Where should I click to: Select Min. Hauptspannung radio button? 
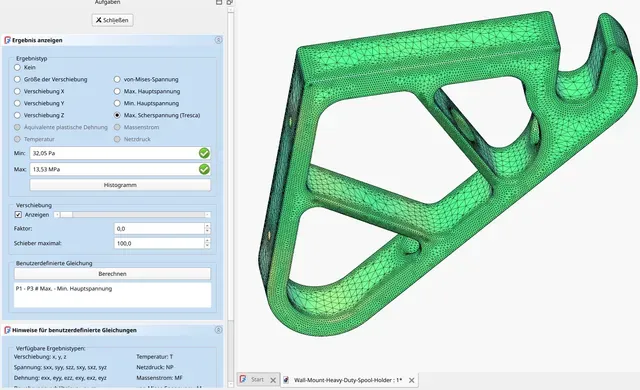click(x=117, y=103)
